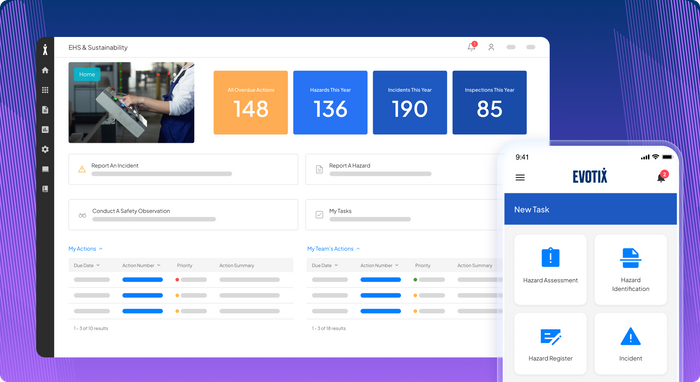
Task: Click the Report An Incident card
Action: click(183, 169)
